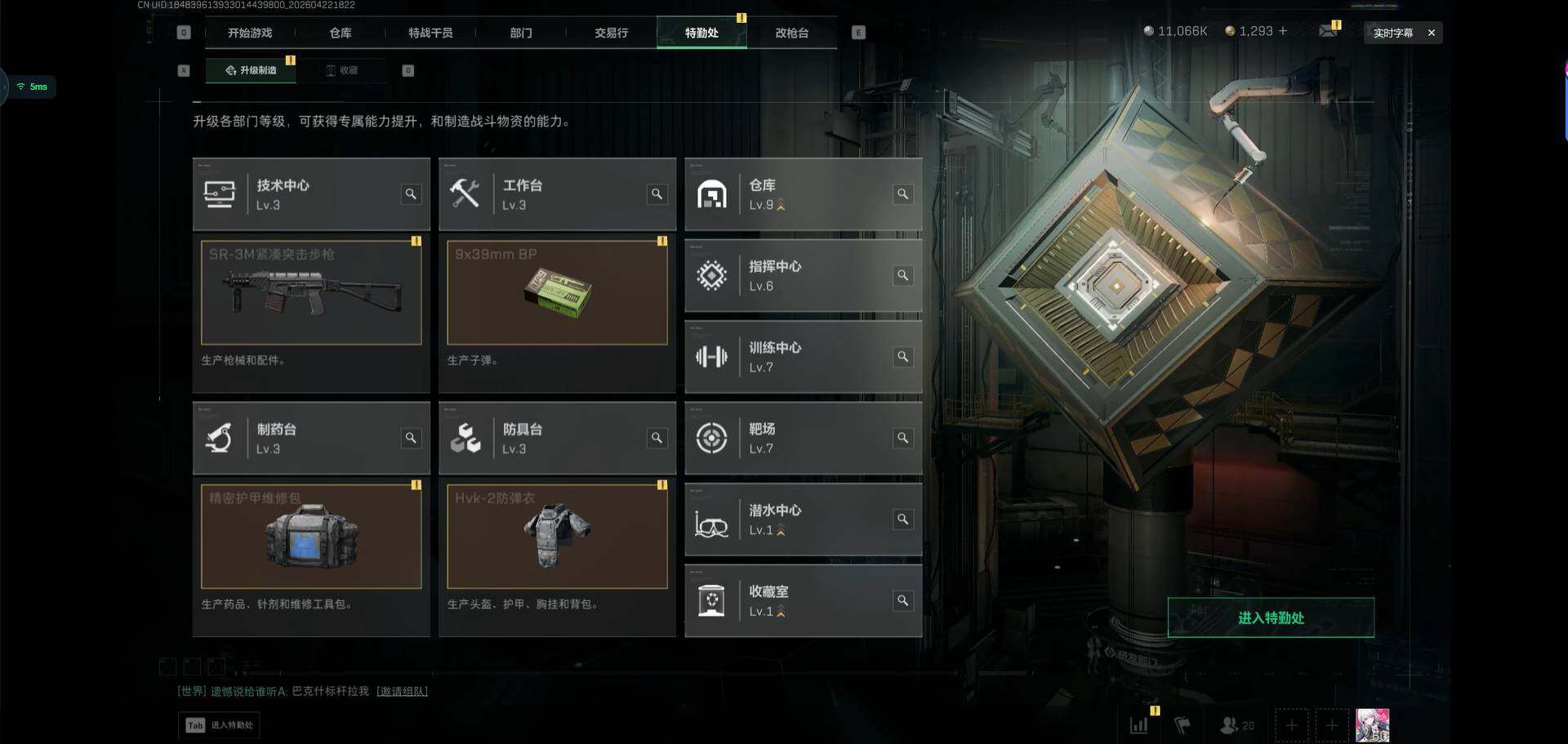Open the flag icon in bottom bar
The image size is (1568, 744).
click(1182, 725)
